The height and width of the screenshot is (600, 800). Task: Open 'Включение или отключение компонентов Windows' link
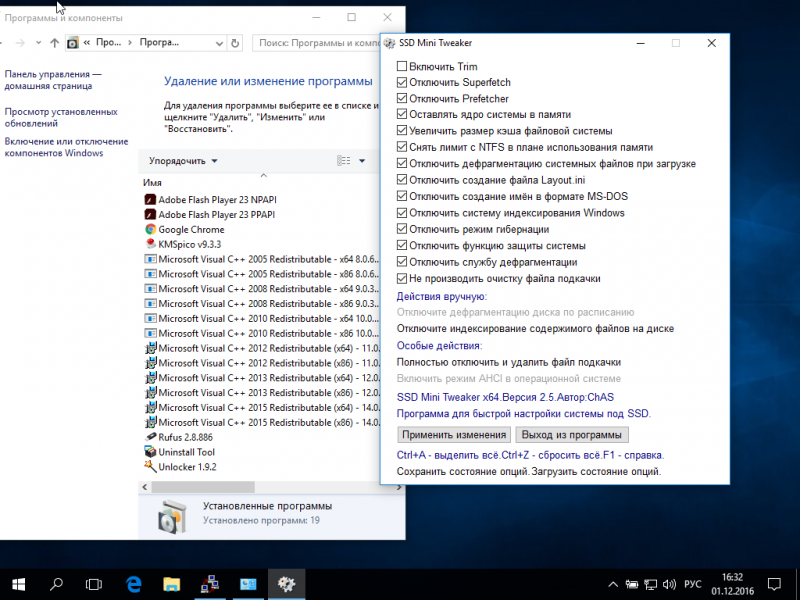(66, 147)
